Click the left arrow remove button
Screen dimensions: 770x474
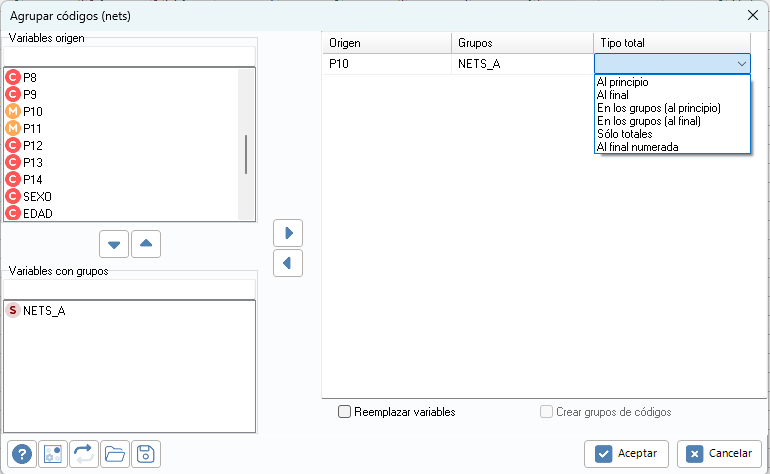coord(288,263)
